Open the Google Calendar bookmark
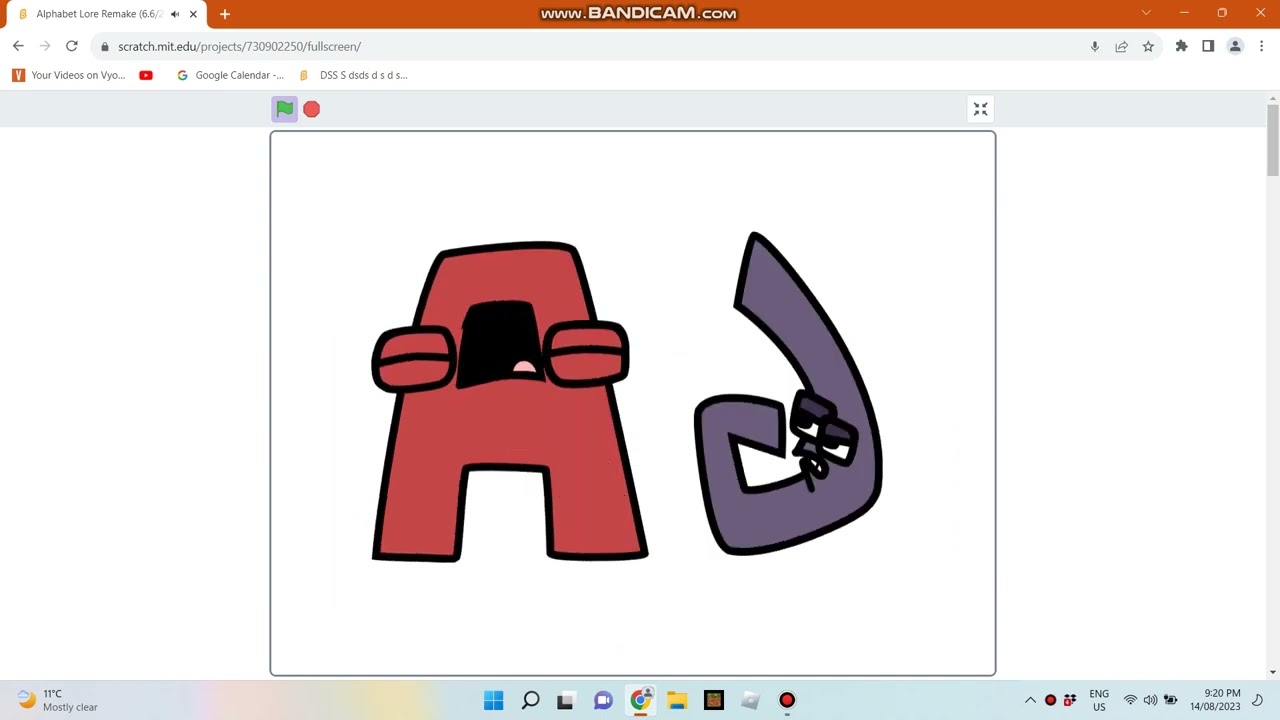1280x720 pixels. (230, 75)
